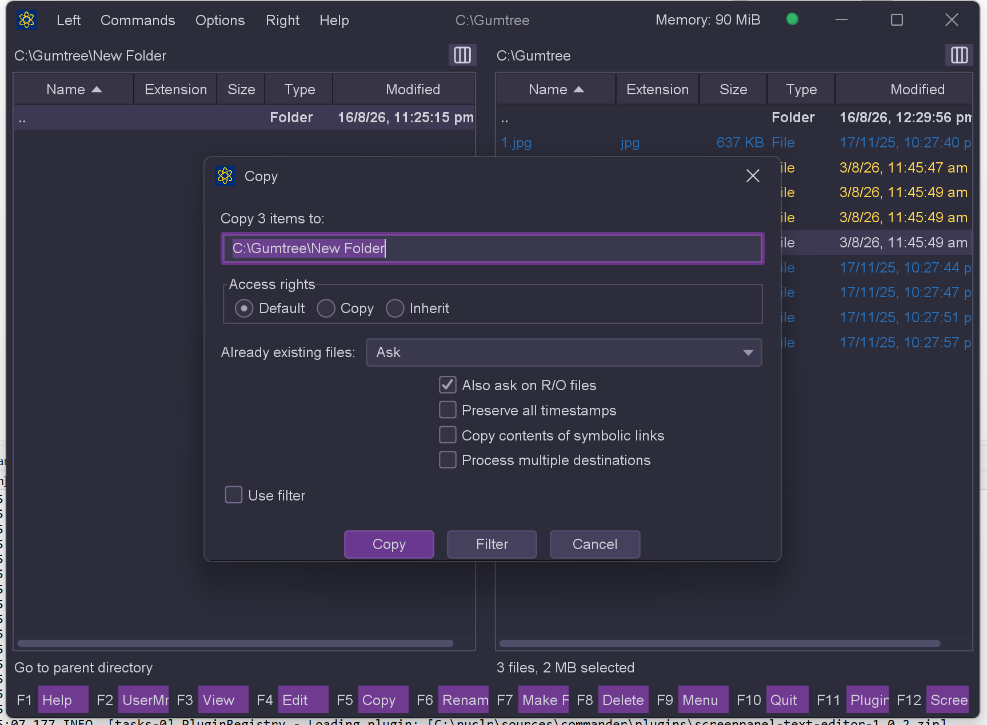Click F9 Menu function key button

(x=703, y=700)
